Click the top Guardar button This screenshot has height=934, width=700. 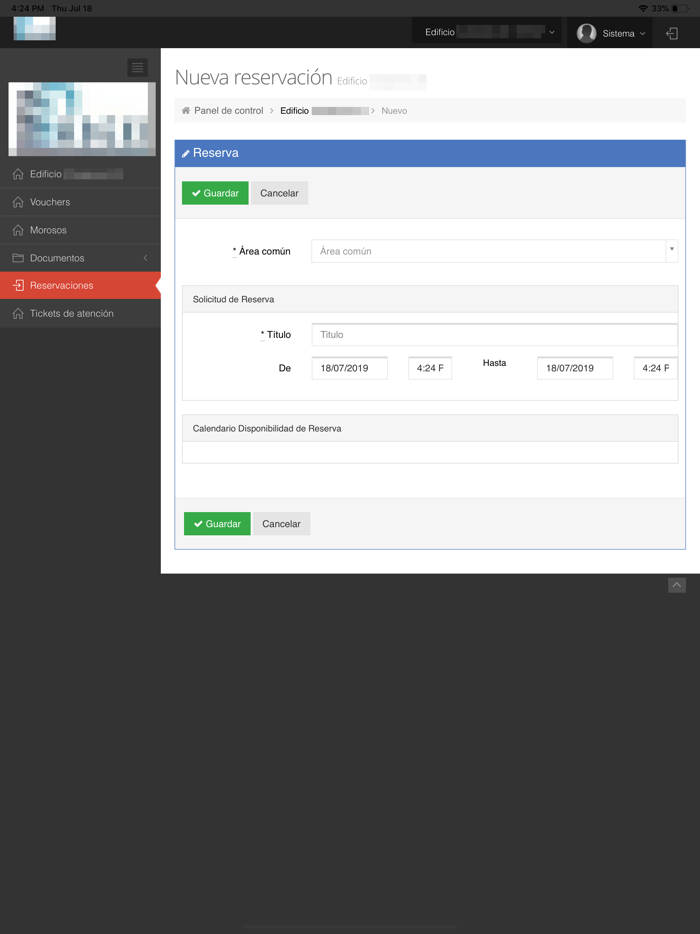pos(215,193)
